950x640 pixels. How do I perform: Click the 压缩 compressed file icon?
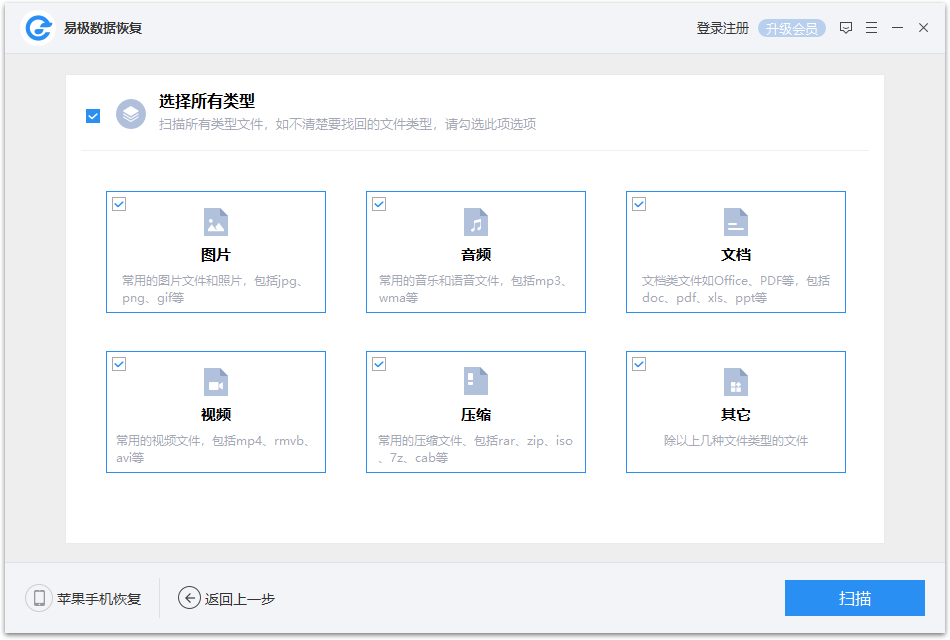click(x=476, y=381)
